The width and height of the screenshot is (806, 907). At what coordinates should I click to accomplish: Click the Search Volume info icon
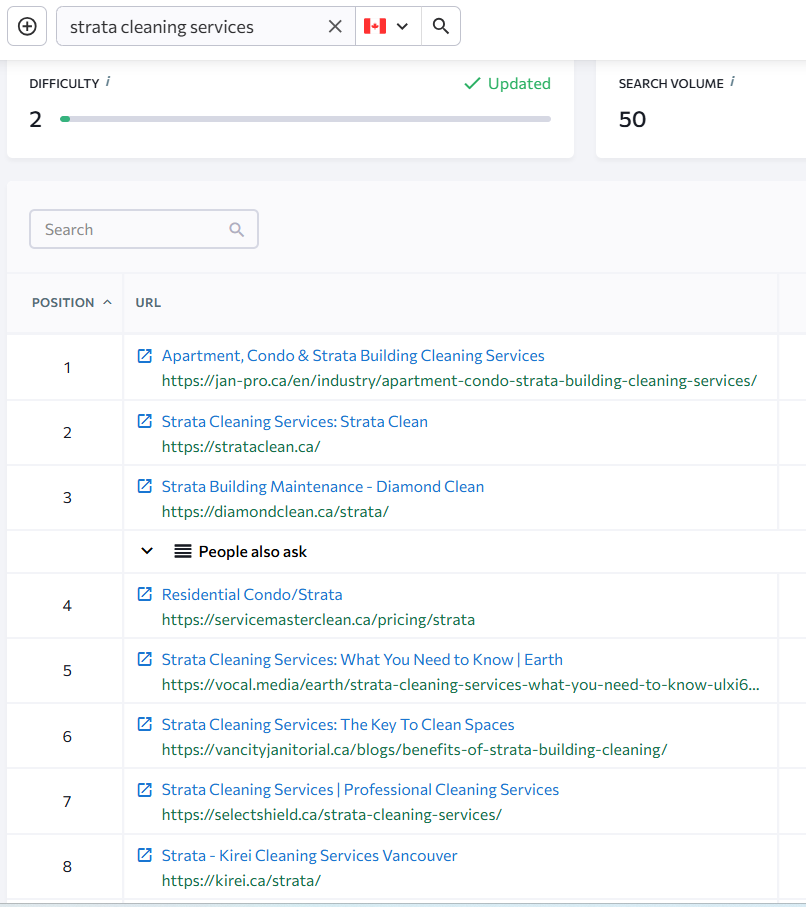pyautogui.click(x=732, y=82)
